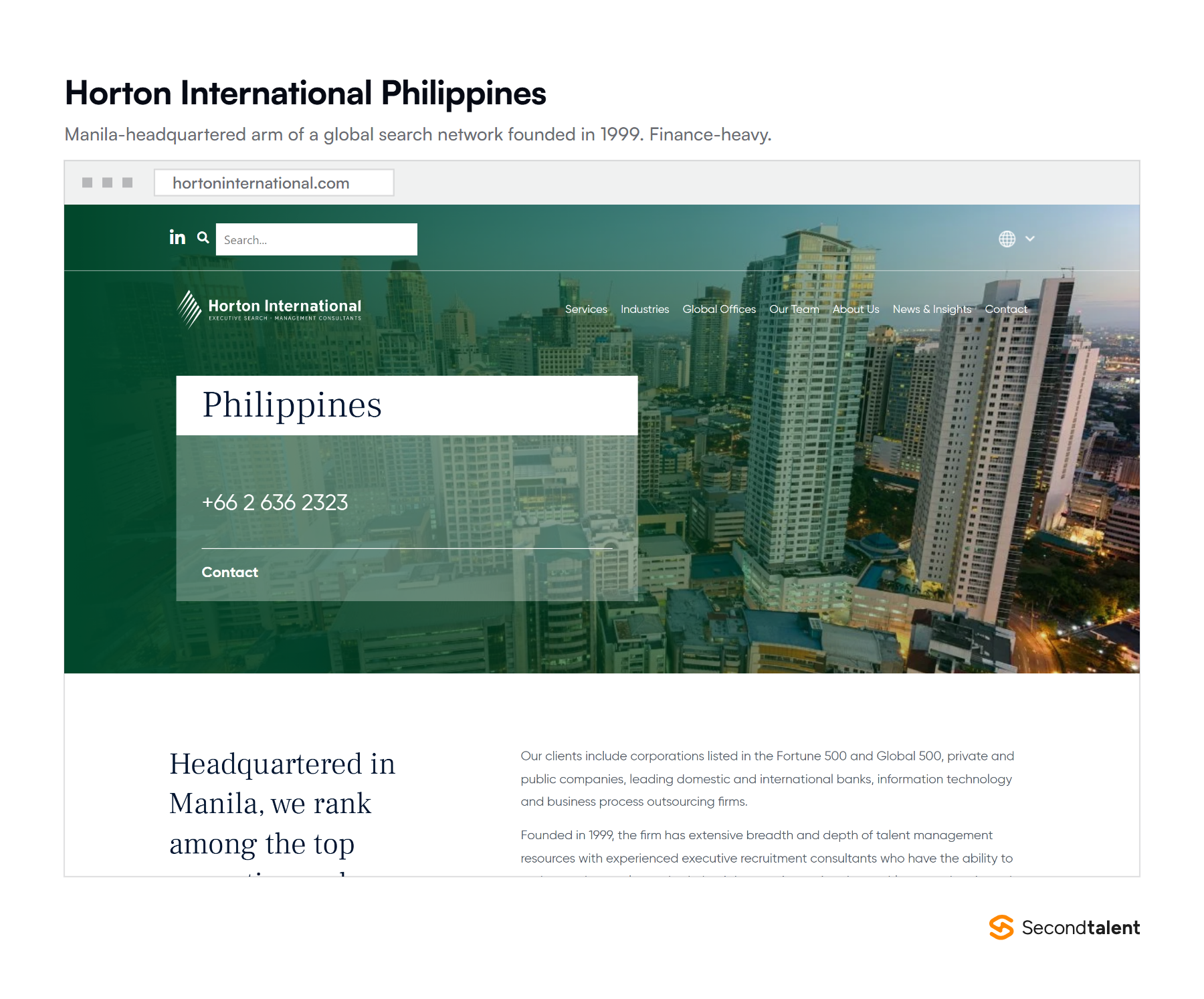Open the Industries menu
The width and height of the screenshot is (1204, 999).
point(645,309)
